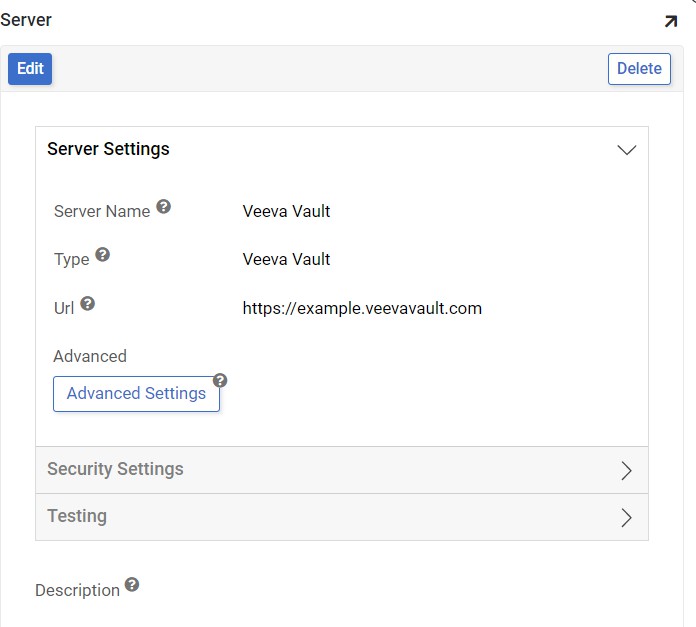Click the Server Settings section title
696x627 pixels.
click(x=108, y=149)
